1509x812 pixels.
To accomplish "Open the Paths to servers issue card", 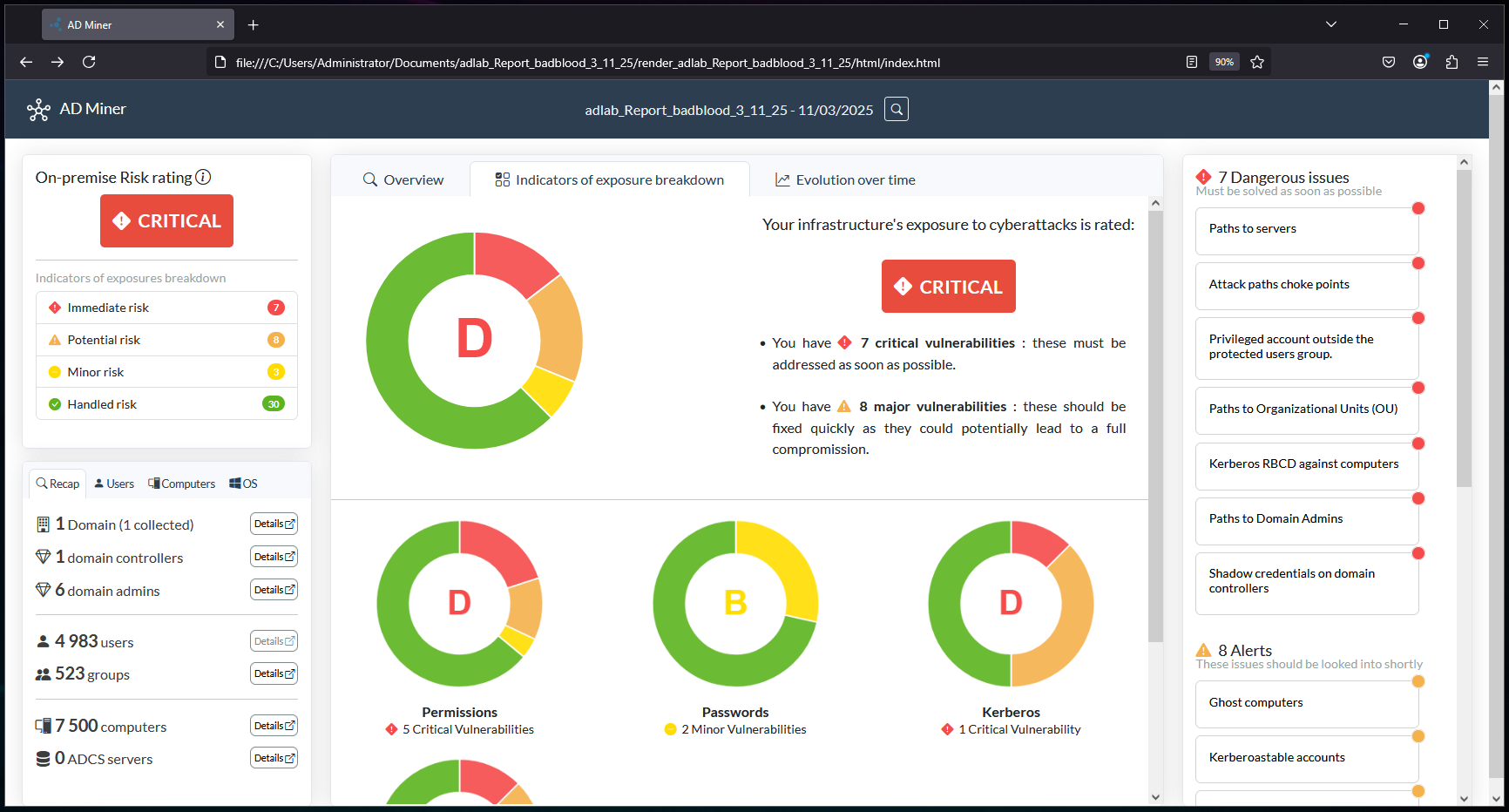I will [1307, 230].
